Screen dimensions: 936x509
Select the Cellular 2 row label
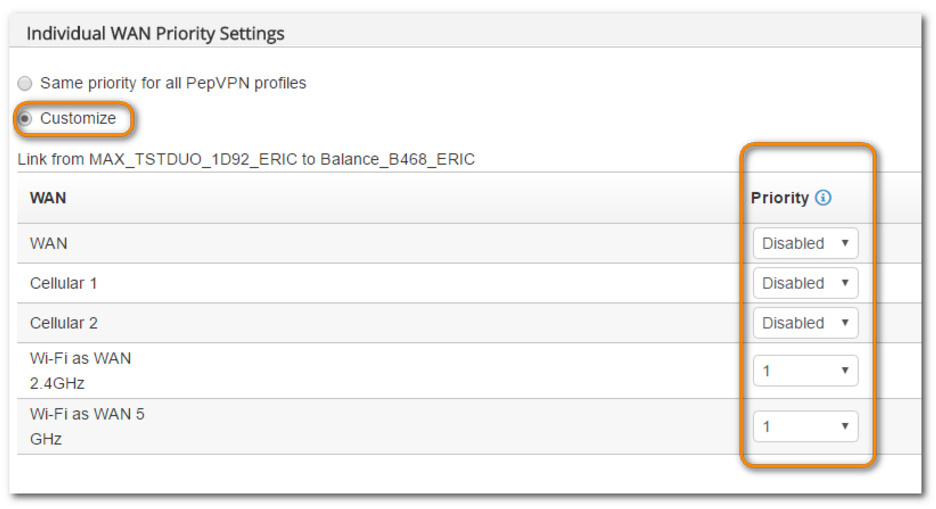[64, 323]
